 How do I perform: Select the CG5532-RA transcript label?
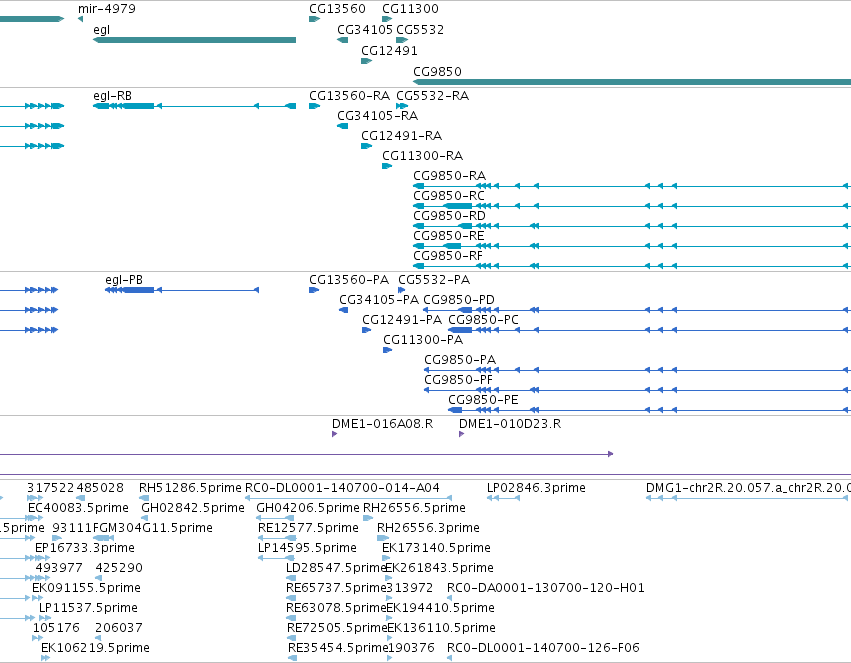click(433, 96)
